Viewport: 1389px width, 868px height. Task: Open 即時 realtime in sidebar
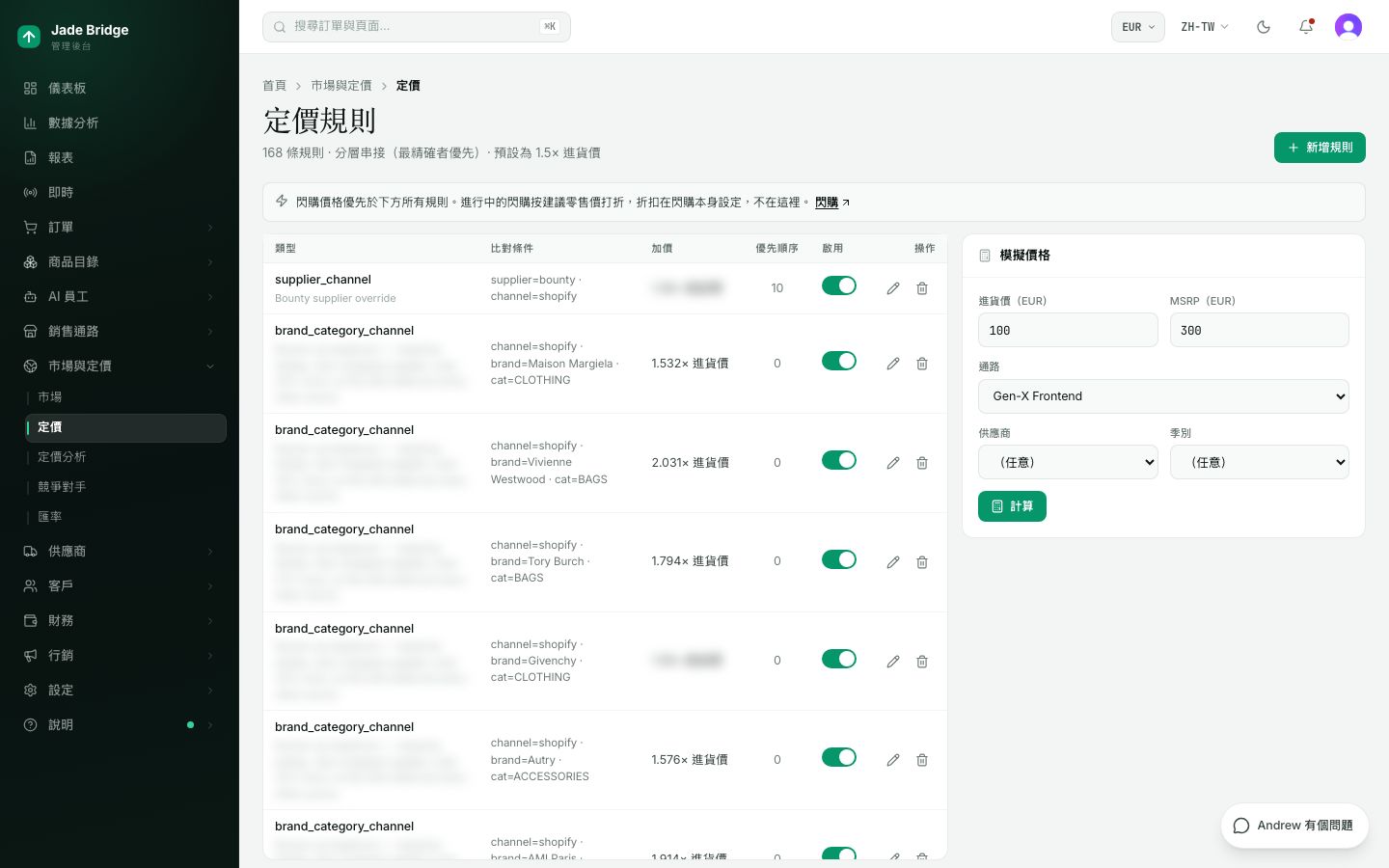click(120, 192)
